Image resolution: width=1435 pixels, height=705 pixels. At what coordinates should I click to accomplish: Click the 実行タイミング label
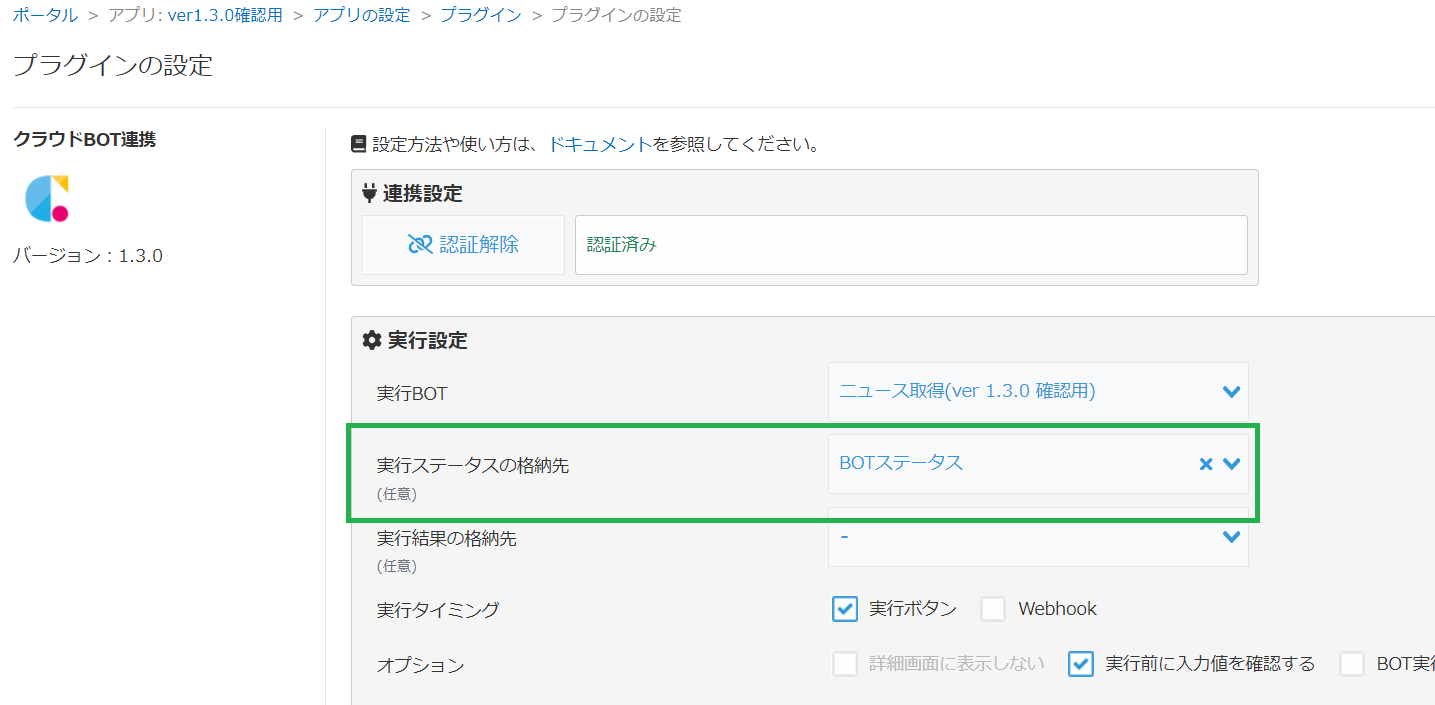tap(438, 610)
